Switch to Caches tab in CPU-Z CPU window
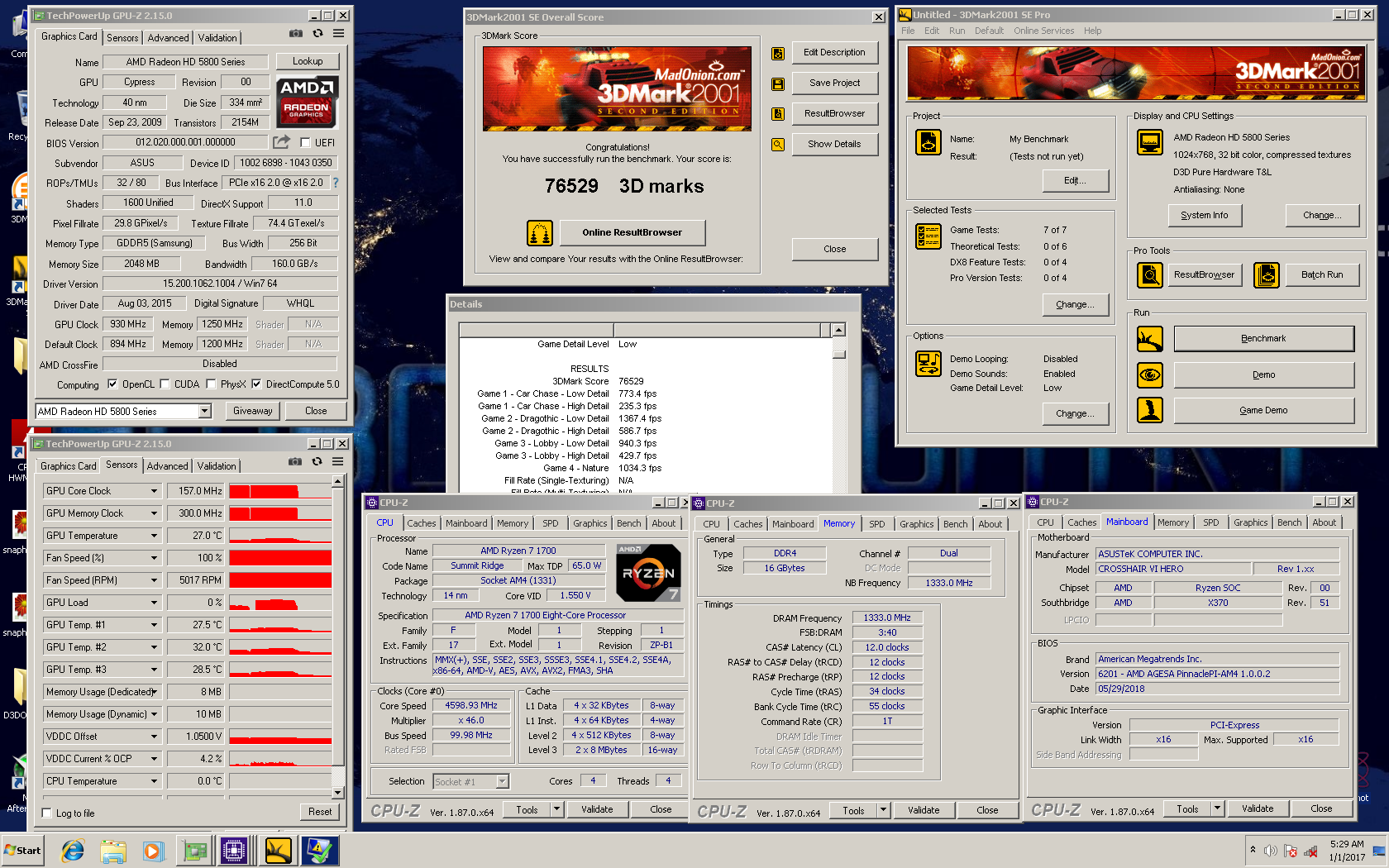 point(421,523)
